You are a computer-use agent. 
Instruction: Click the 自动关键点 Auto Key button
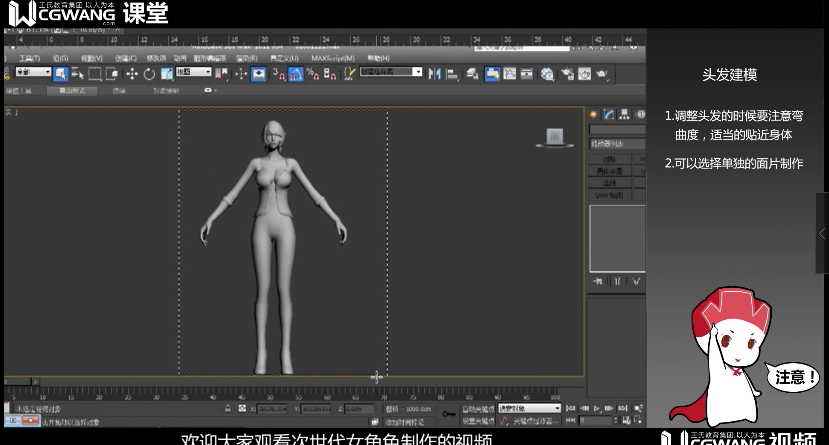[x=480, y=409]
